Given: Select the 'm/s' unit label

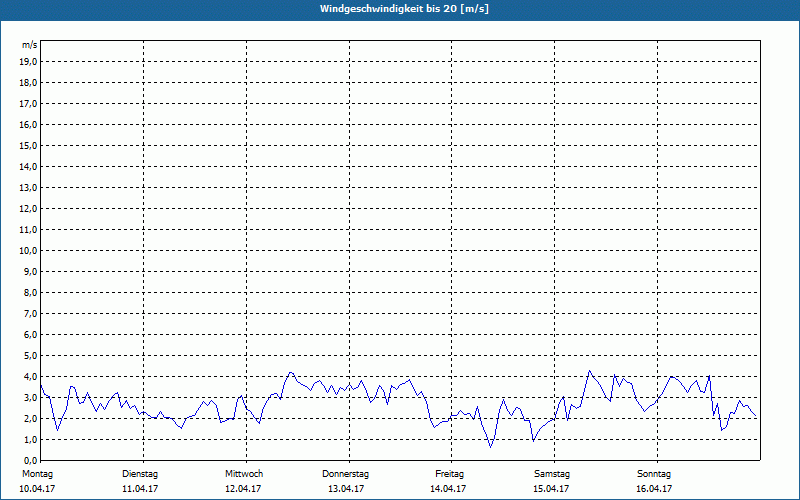Looking at the screenshot, I should 29,45.
